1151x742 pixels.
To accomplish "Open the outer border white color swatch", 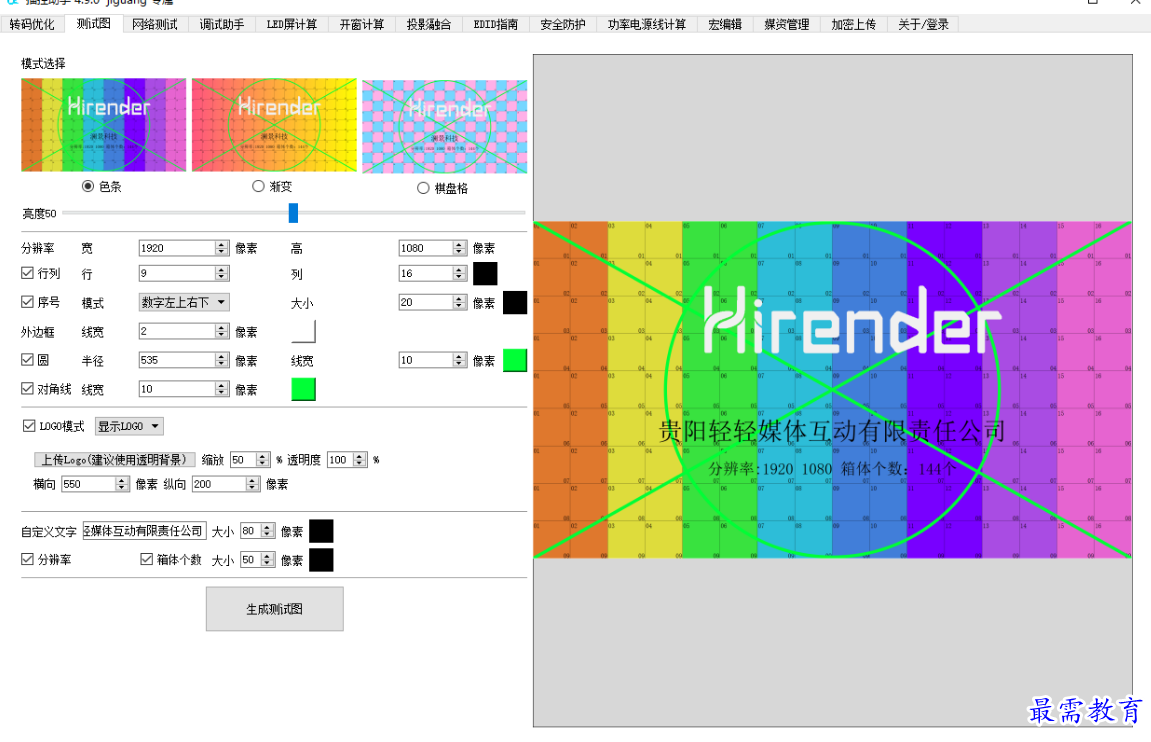I will (303, 331).
